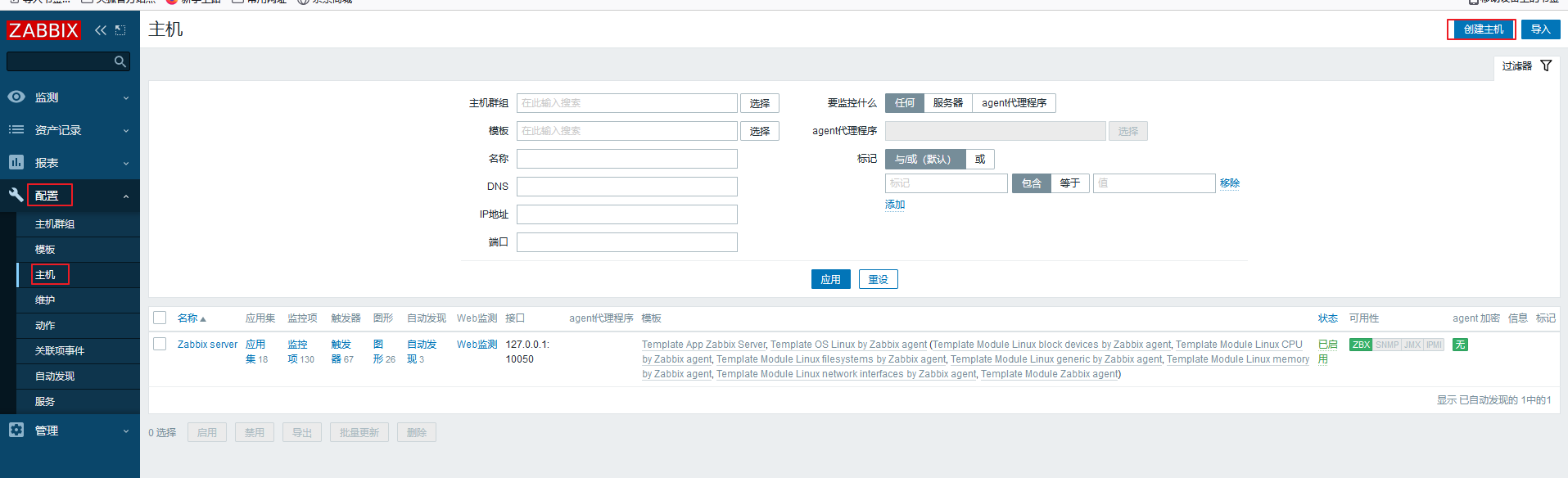
Task: Sort hosts by 名称 column arrow
Action: coord(203,319)
